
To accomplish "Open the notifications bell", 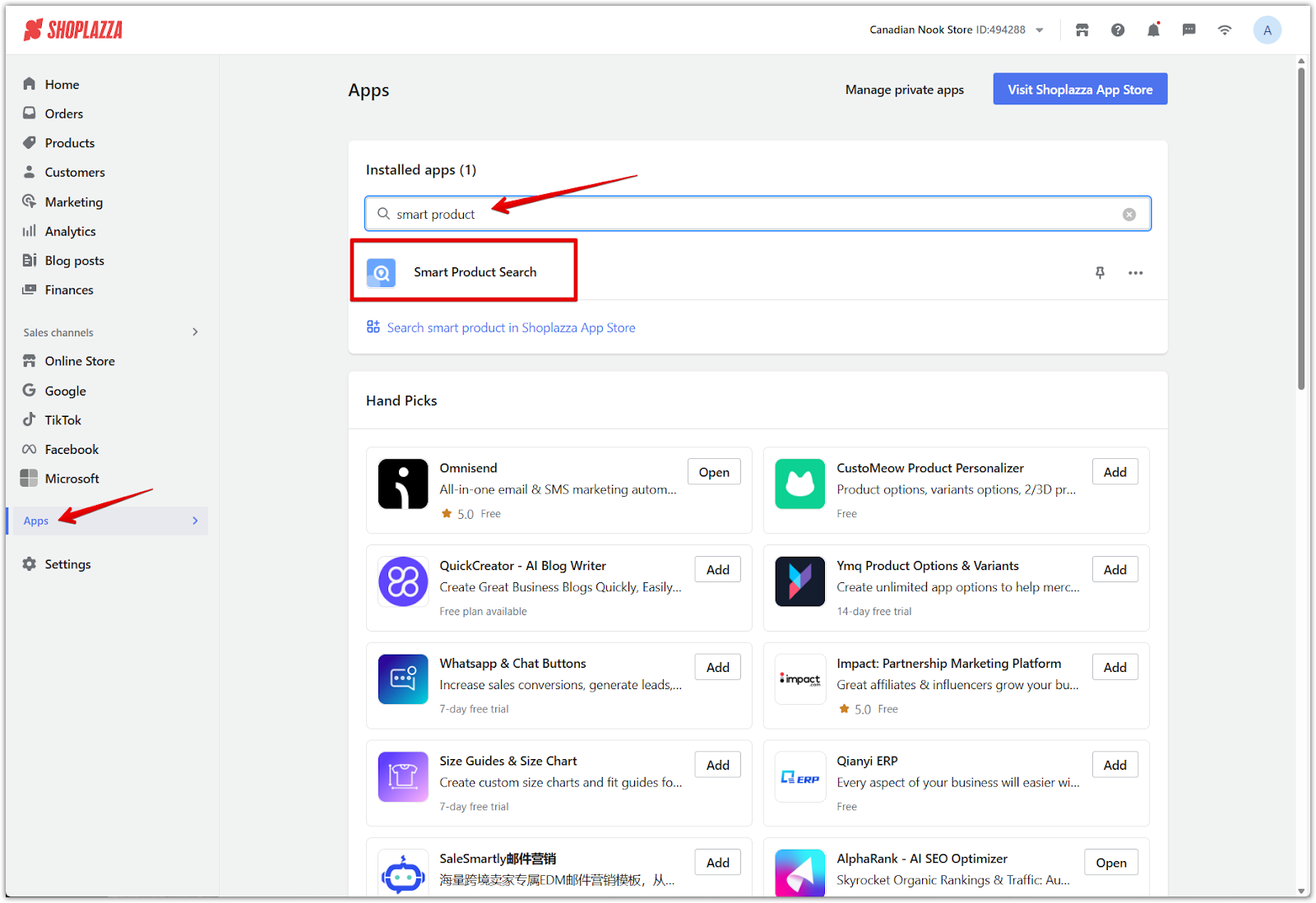I will [x=1153, y=30].
